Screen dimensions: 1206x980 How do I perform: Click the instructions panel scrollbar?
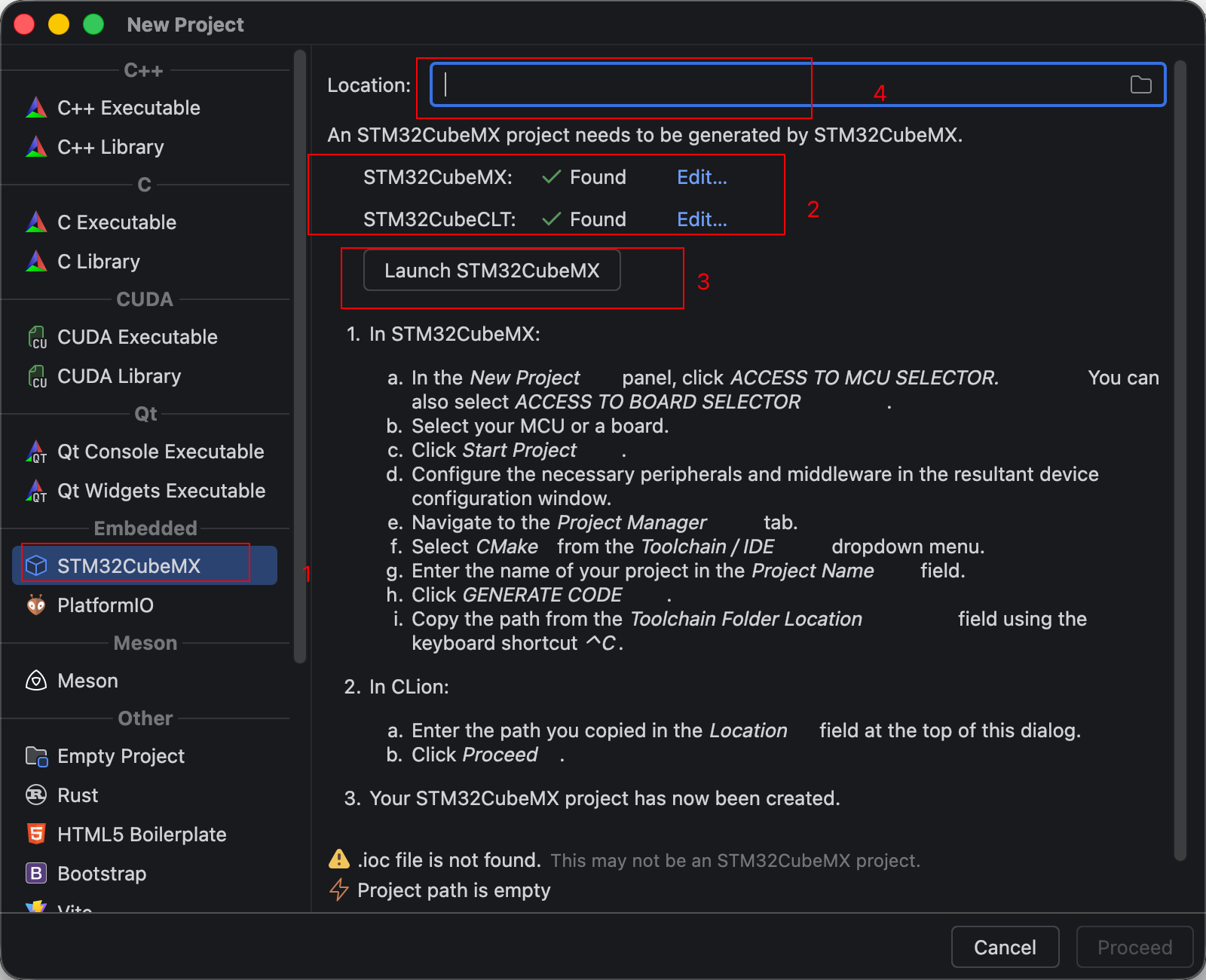click(x=1180, y=460)
